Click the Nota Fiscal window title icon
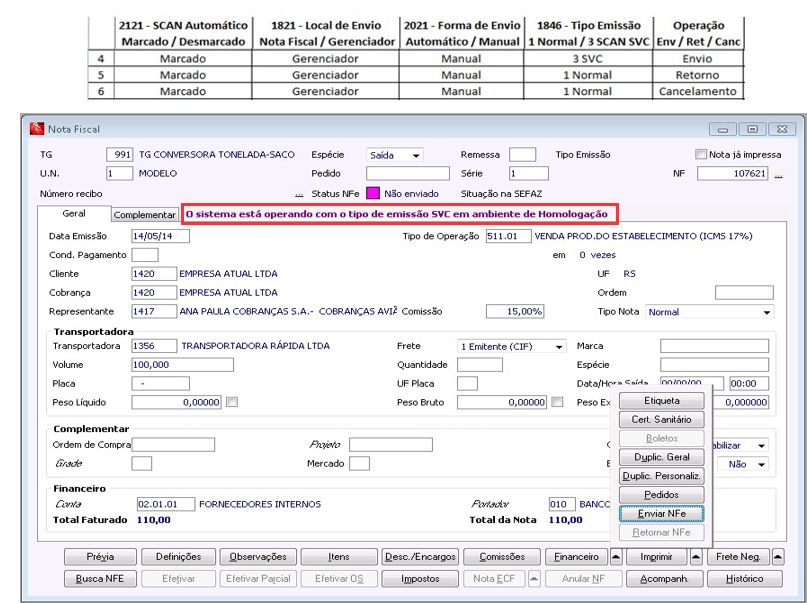This screenshot has width=807, height=603. pyautogui.click(x=38, y=129)
